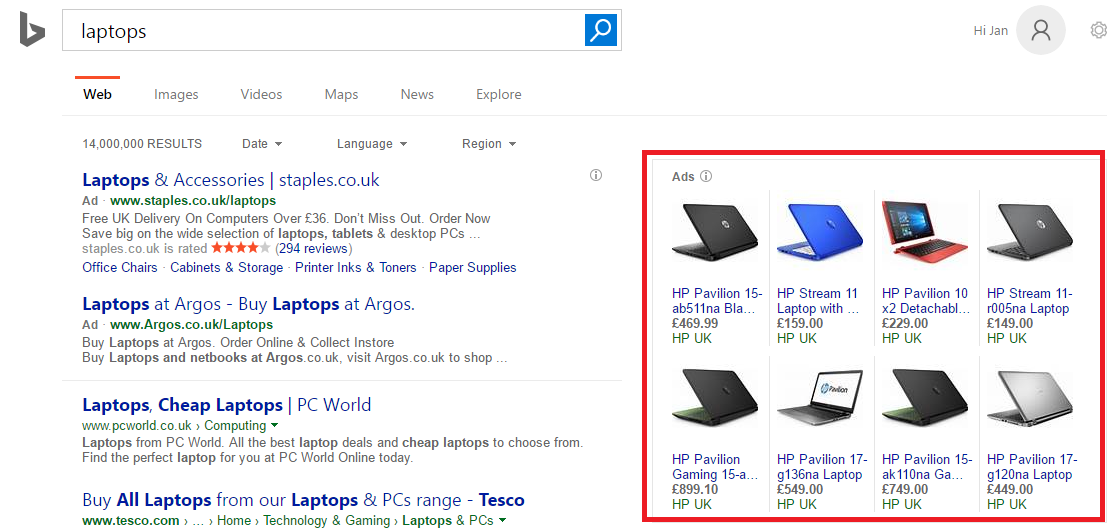Click the www.tesco.com breadcrumb URL

[131, 520]
